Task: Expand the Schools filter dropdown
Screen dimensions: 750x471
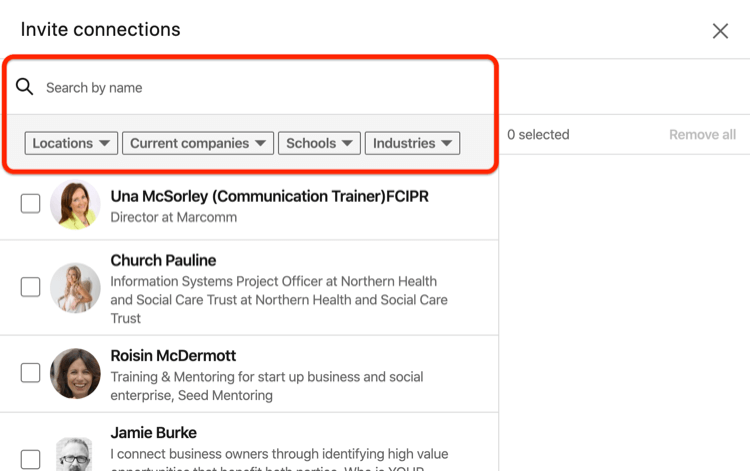Action: point(320,143)
